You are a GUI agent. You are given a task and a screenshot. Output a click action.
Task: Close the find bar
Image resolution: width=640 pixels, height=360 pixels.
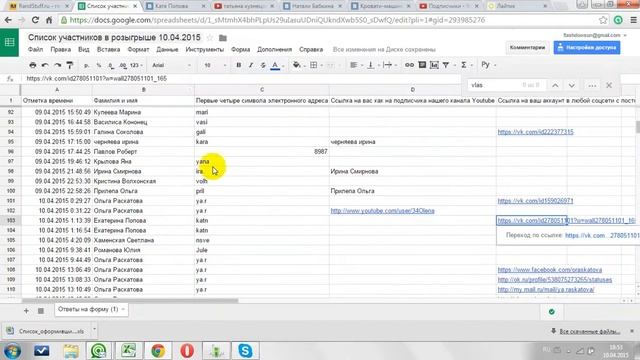coord(609,85)
